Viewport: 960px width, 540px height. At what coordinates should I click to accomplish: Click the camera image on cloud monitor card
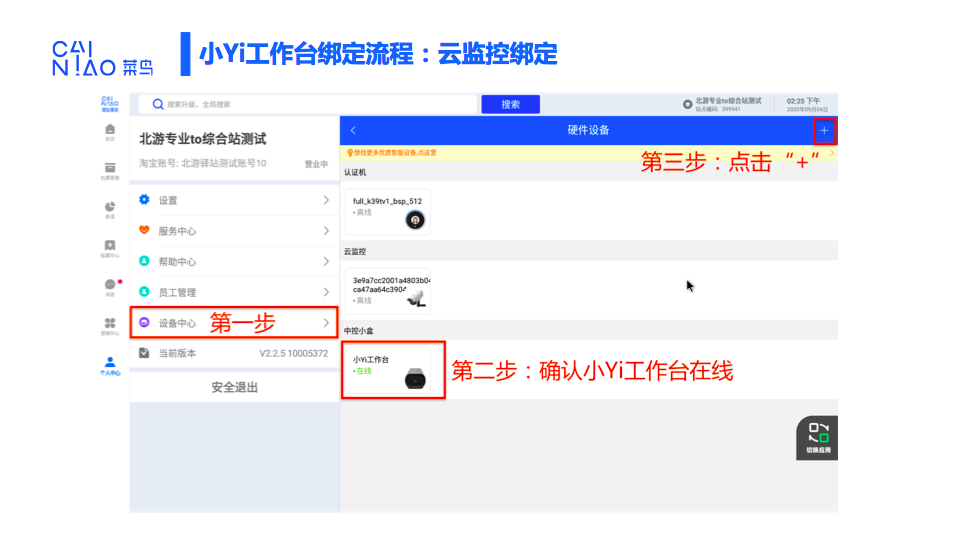tap(417, 299)
